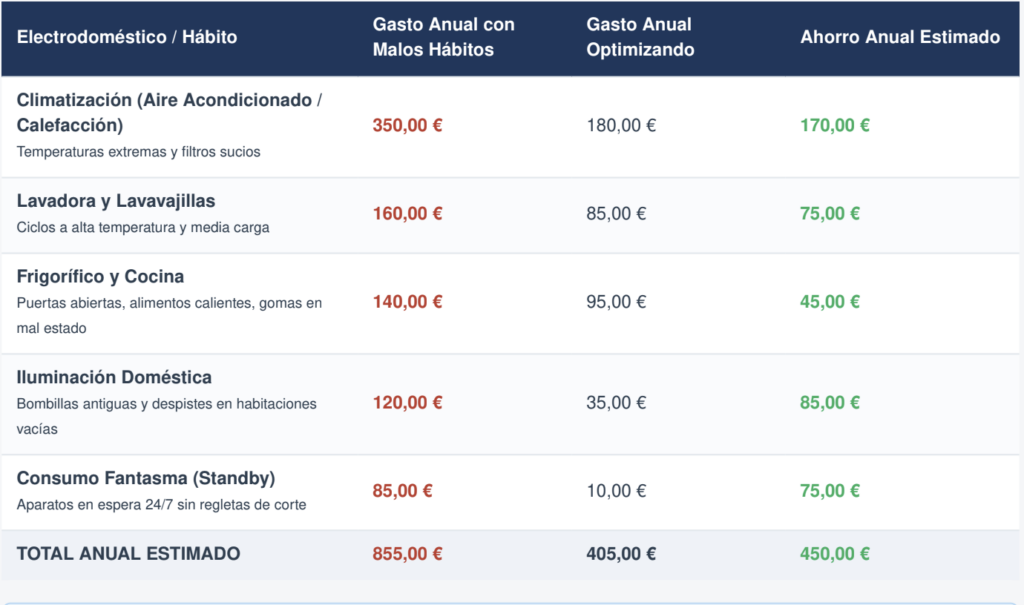The width and height of the screenshot is (1024, 605).
Task: Click the Climatización row title
Action: point(169,112)
